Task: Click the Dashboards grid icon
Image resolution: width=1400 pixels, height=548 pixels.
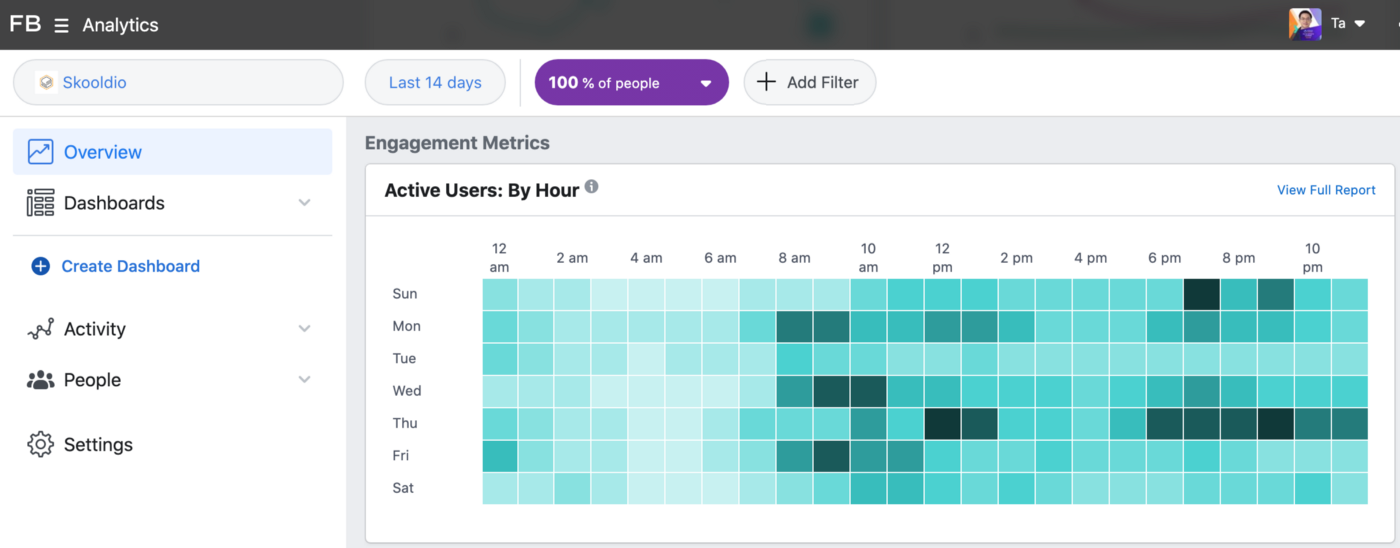Action: tap(41, 203)
